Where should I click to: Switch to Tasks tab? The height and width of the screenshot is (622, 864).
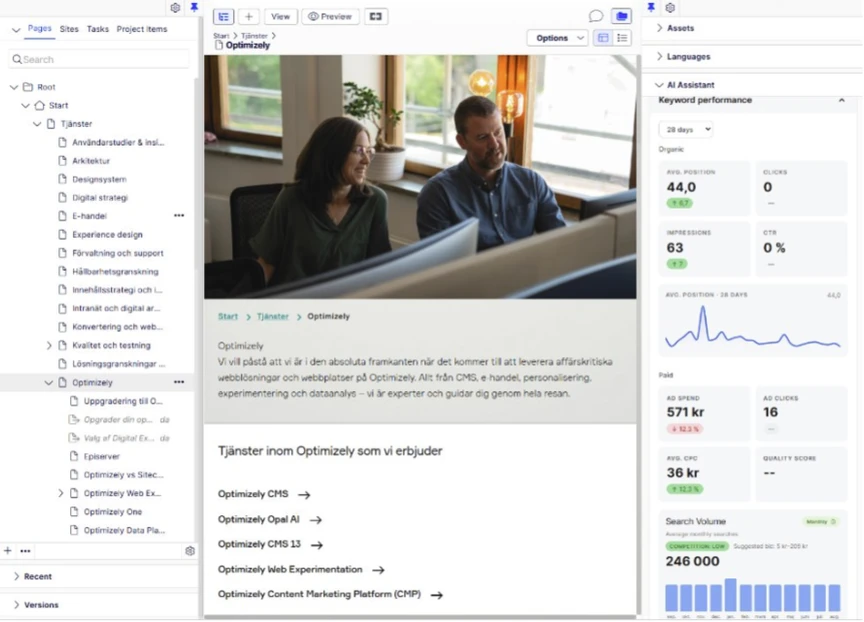pyautogui.click(x=98, y=29)
